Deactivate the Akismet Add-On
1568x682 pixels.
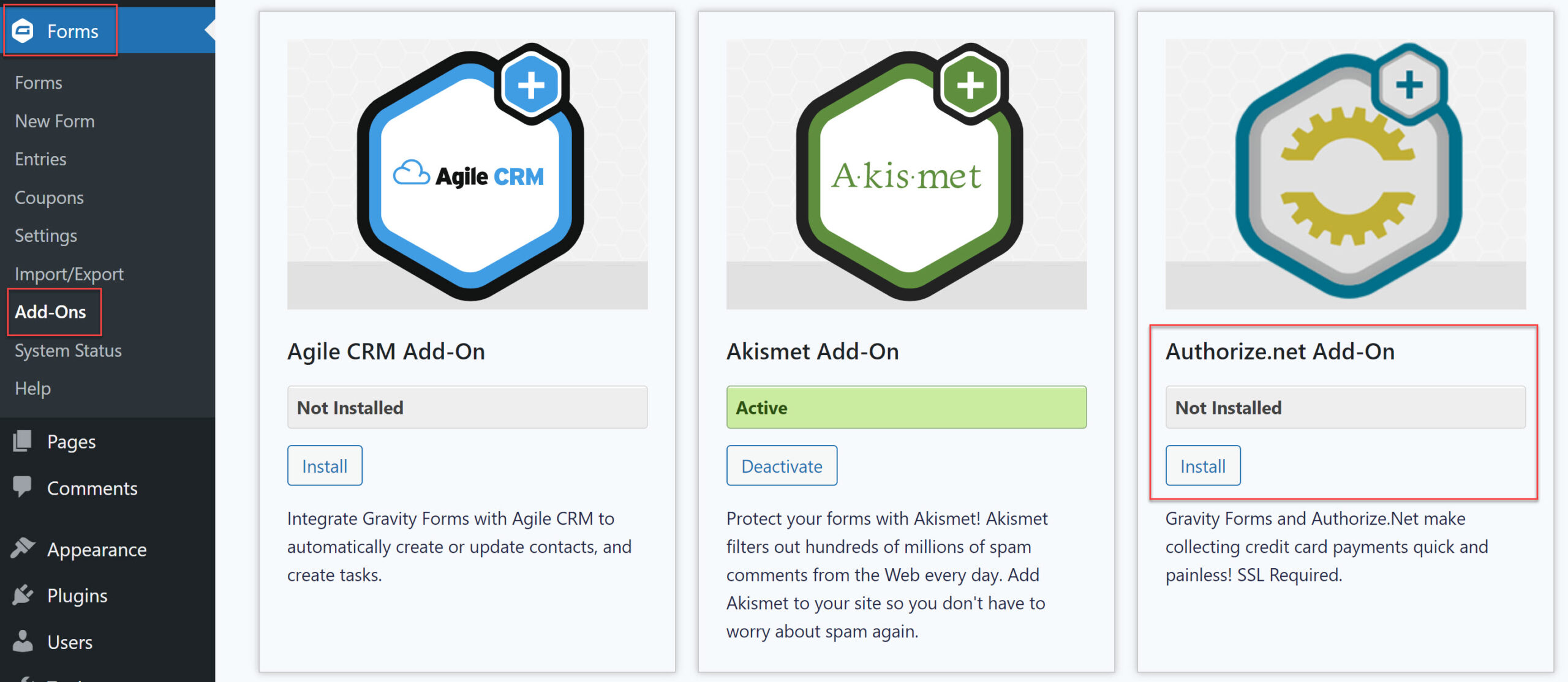click(x=782, y=465)
